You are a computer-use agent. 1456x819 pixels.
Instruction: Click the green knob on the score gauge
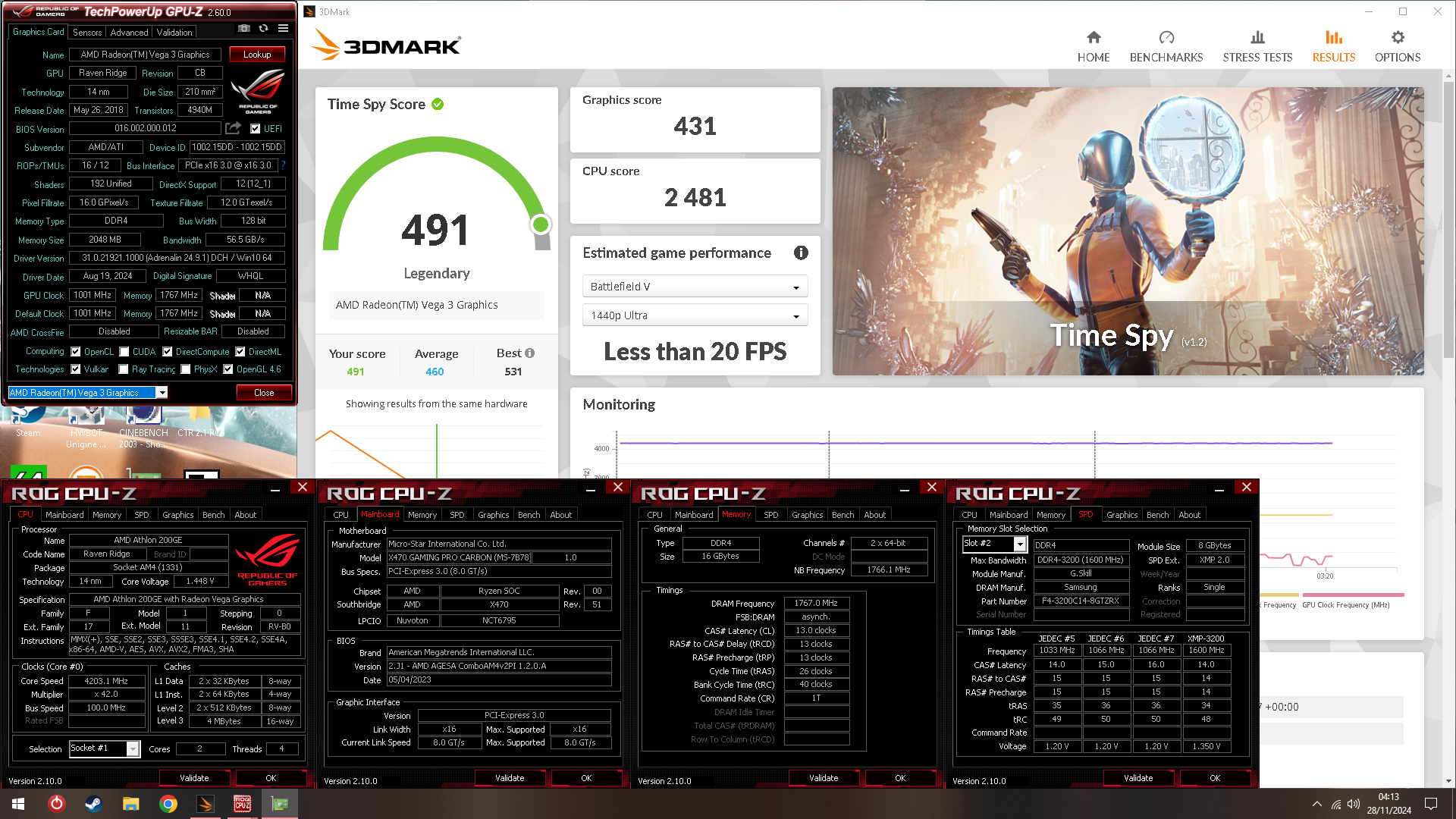(541, 224)
